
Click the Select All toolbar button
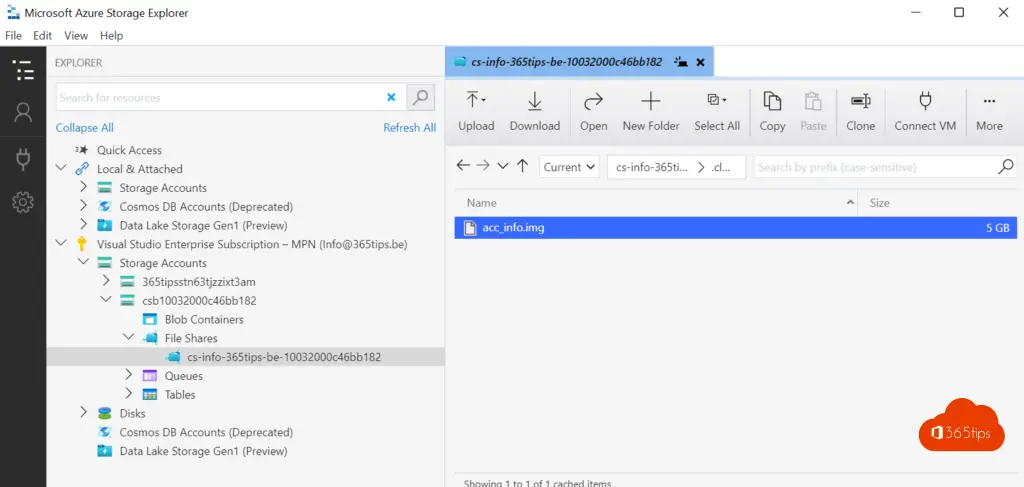pyautogui.click(x=717, y=112)
